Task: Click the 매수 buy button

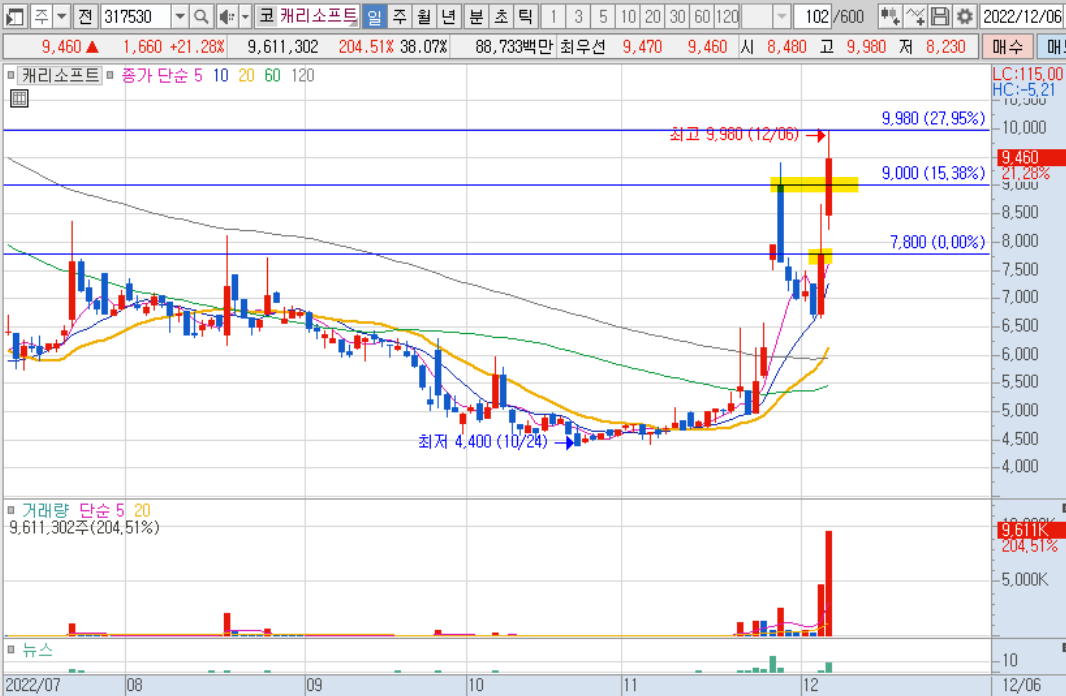Action: [1007, 47]
